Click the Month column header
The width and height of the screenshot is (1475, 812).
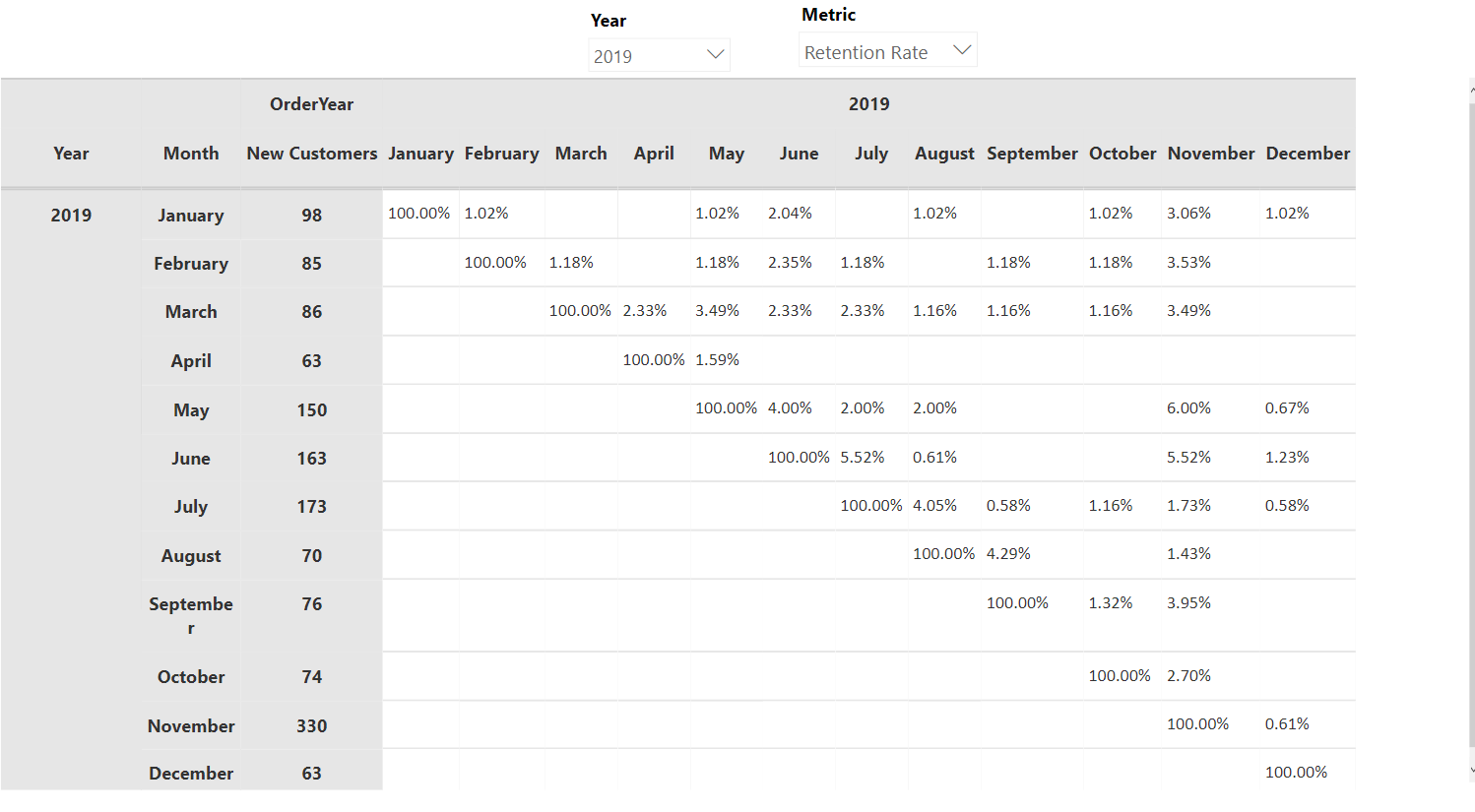[x=191, y=154]
